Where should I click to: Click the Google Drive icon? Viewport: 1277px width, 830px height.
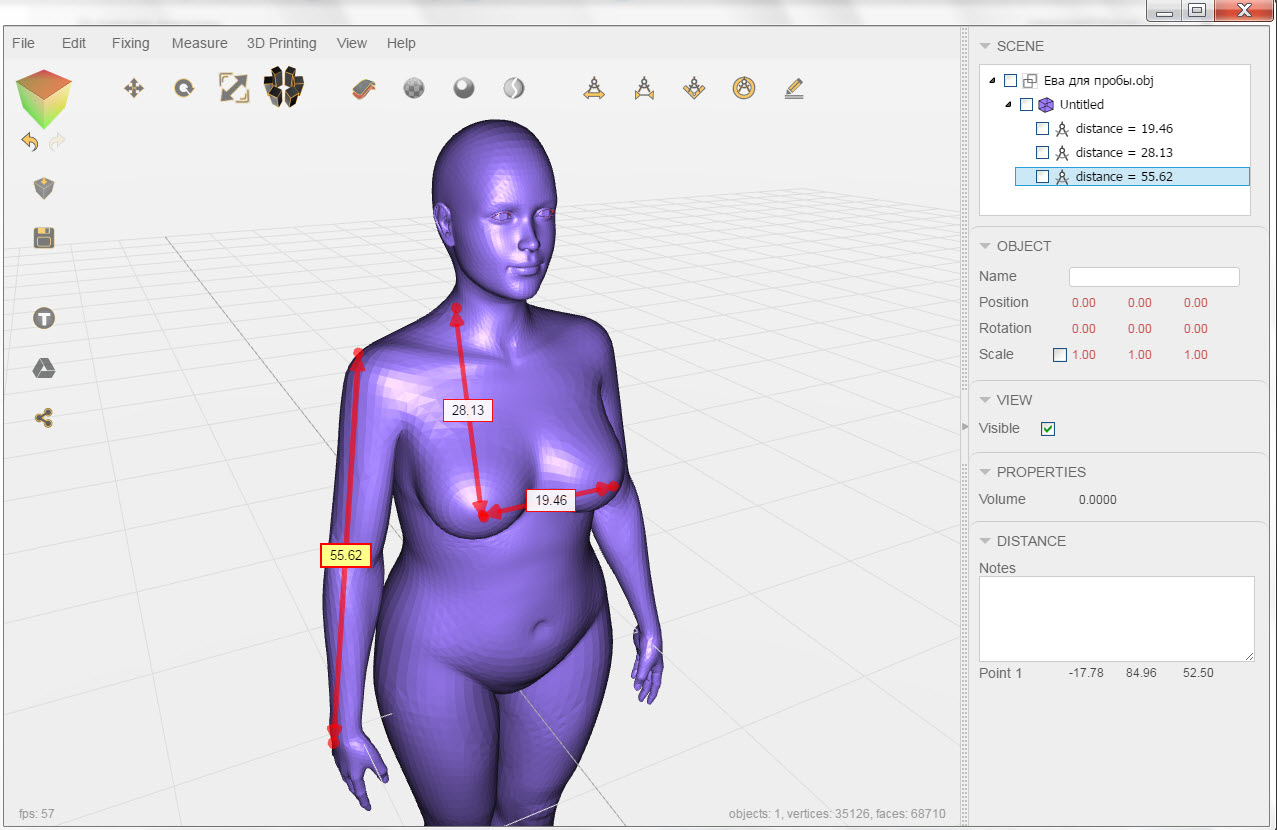click(44, 369)
